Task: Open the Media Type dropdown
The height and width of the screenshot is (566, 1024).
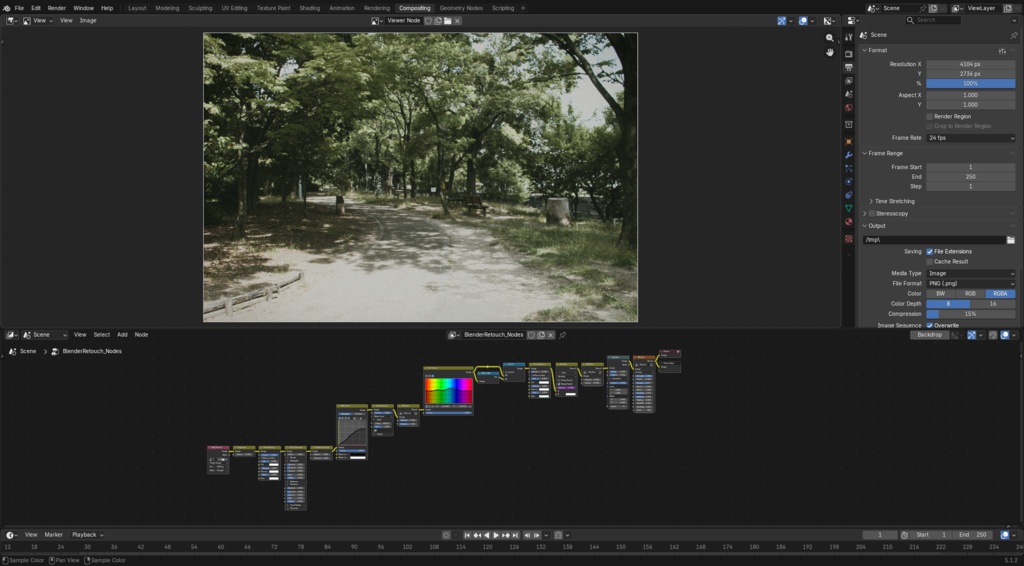Action: click(970, 274)
